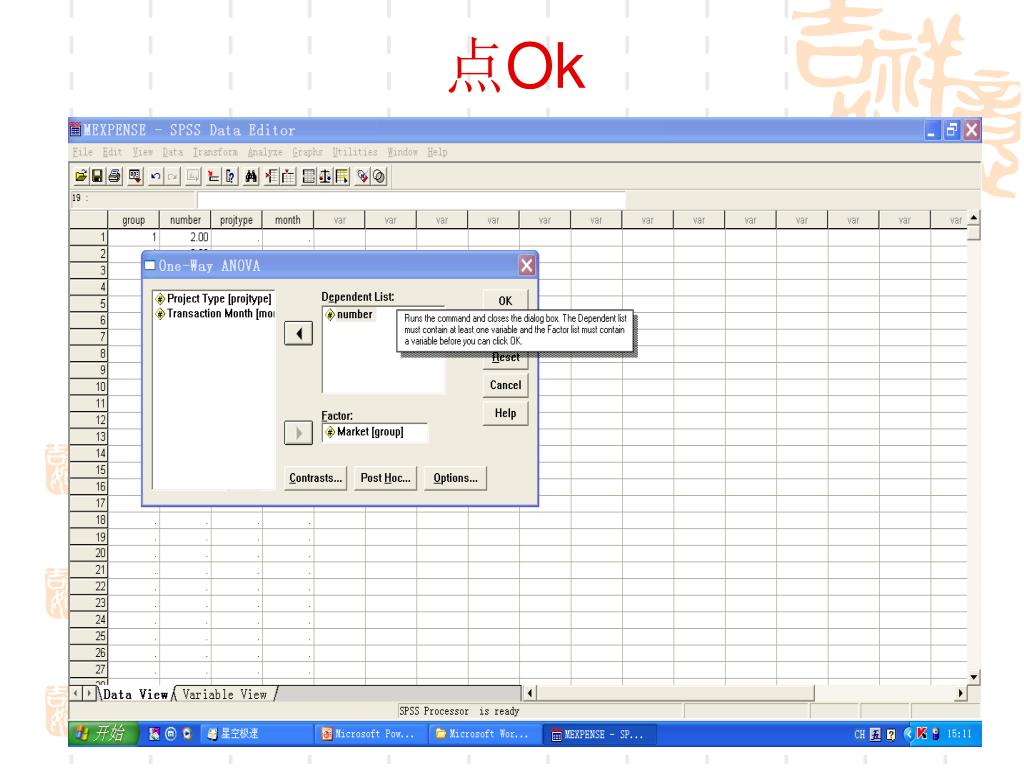The height and width of the screenshot is (768, 1024).
Task: Open the Edit menu
Action: (112, 152)
